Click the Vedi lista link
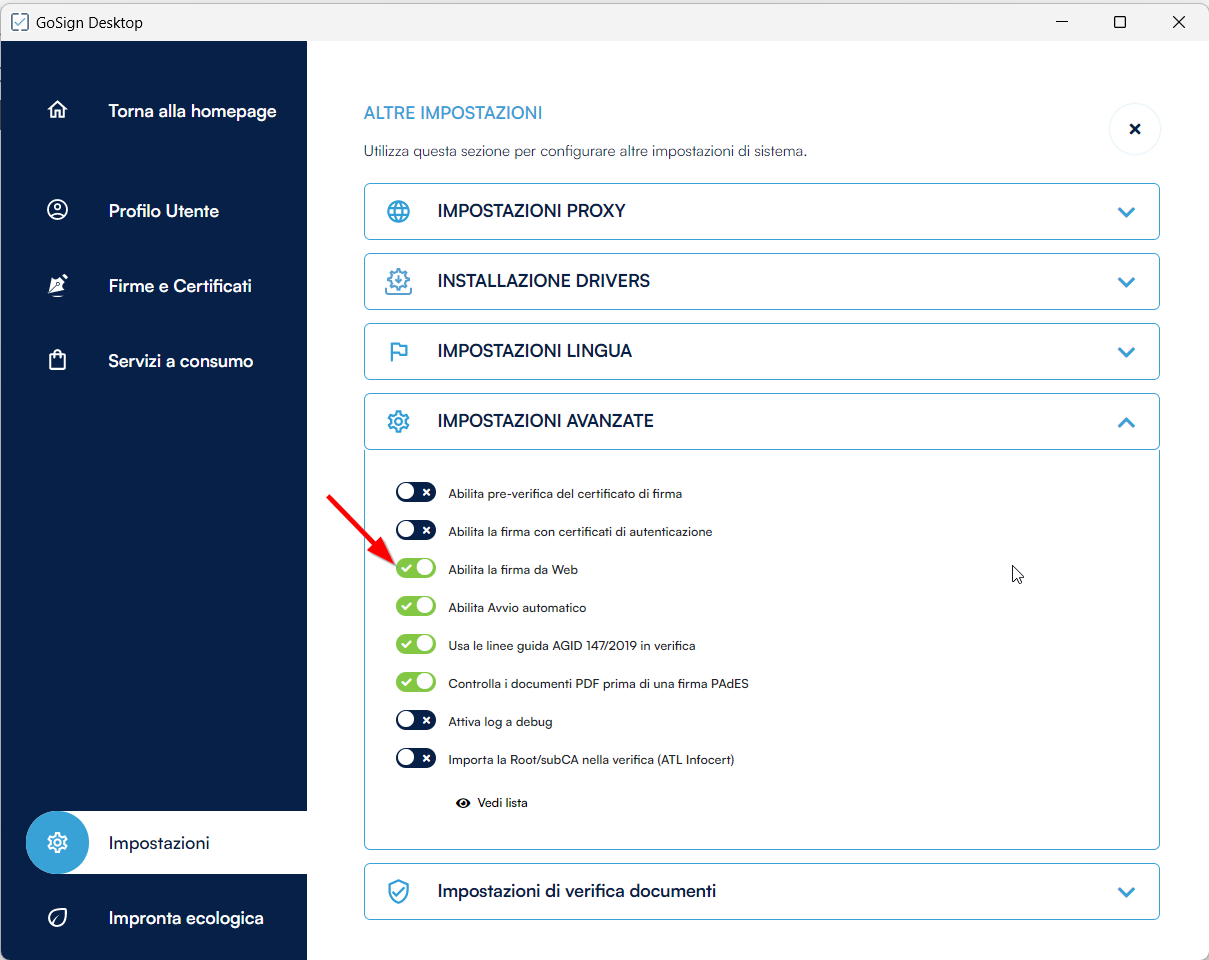This screenshot has height=960, width=1209. (501, 803)
